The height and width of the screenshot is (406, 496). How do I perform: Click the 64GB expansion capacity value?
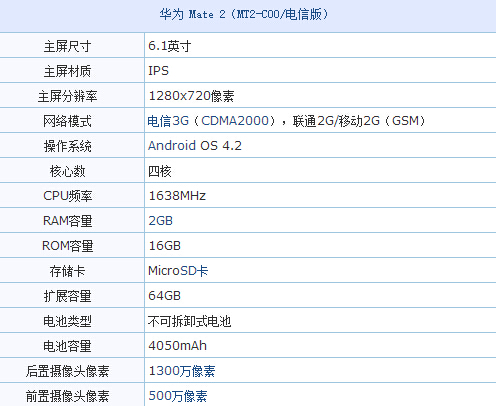164,296
